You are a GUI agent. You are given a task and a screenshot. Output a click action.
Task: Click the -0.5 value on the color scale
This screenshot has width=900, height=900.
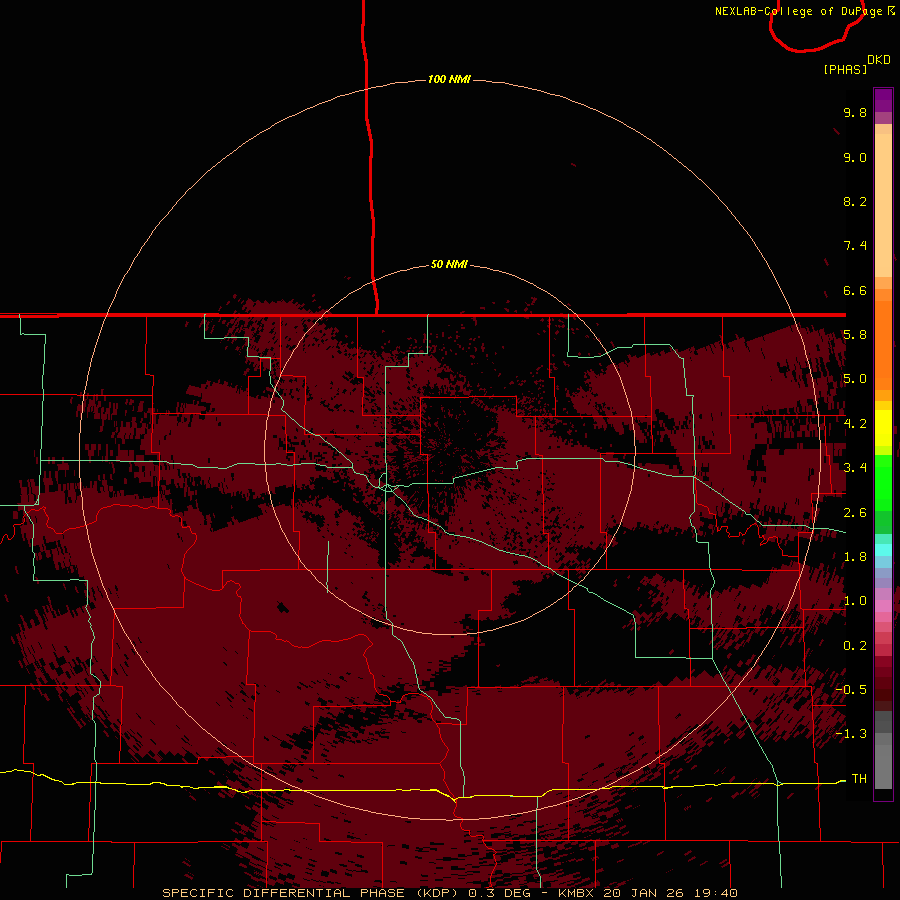coord(851,690)
